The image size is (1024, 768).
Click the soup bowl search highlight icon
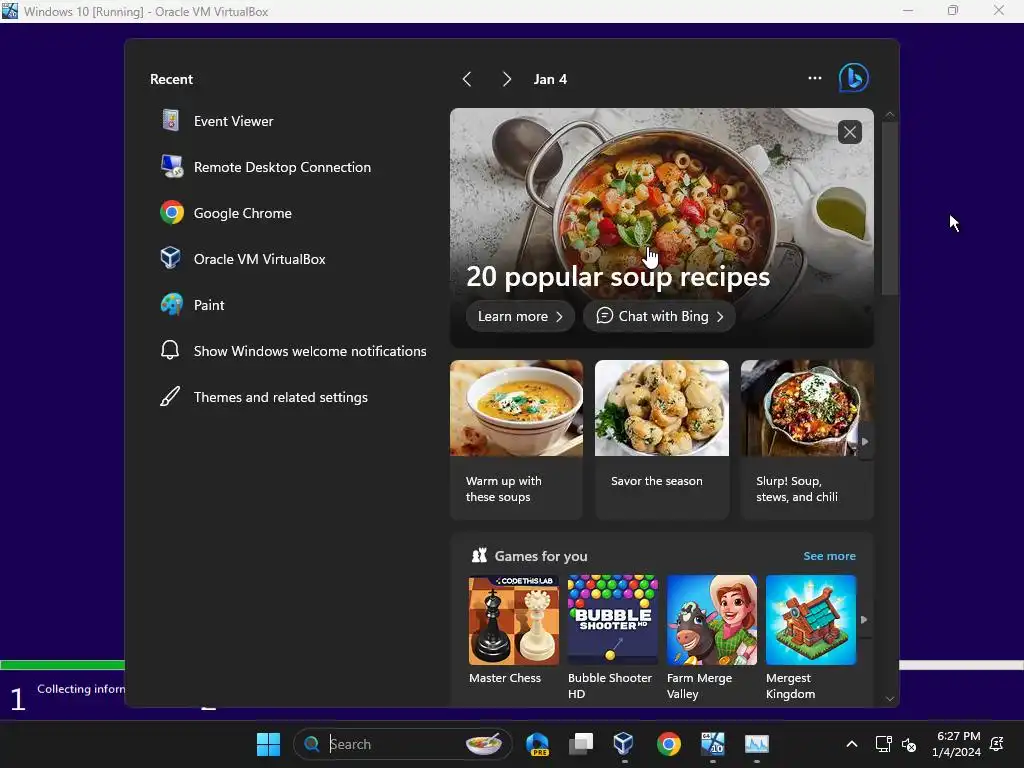click(x=483, y=744)
